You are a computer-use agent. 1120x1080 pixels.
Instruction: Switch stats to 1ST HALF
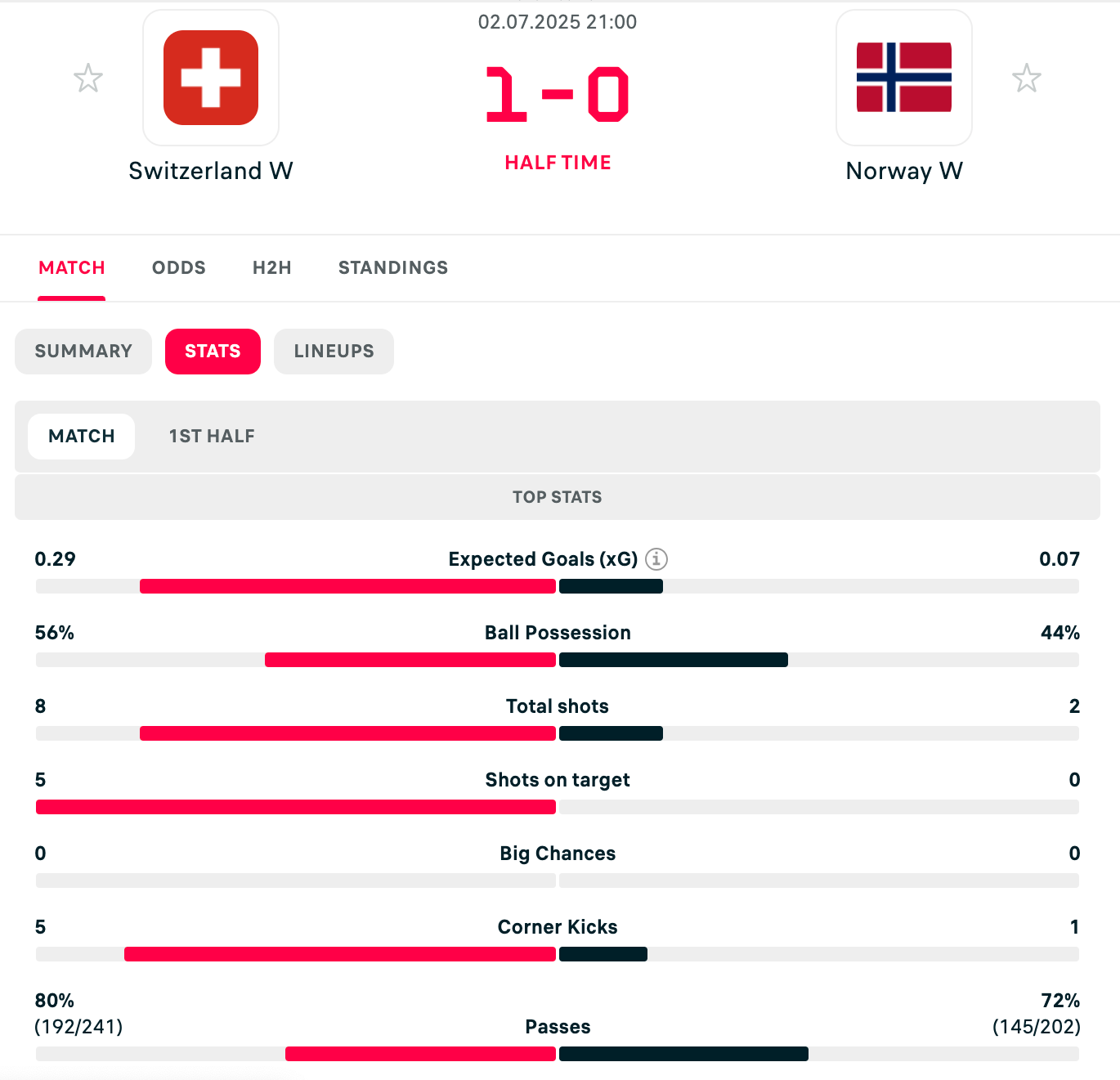[212, 437]
